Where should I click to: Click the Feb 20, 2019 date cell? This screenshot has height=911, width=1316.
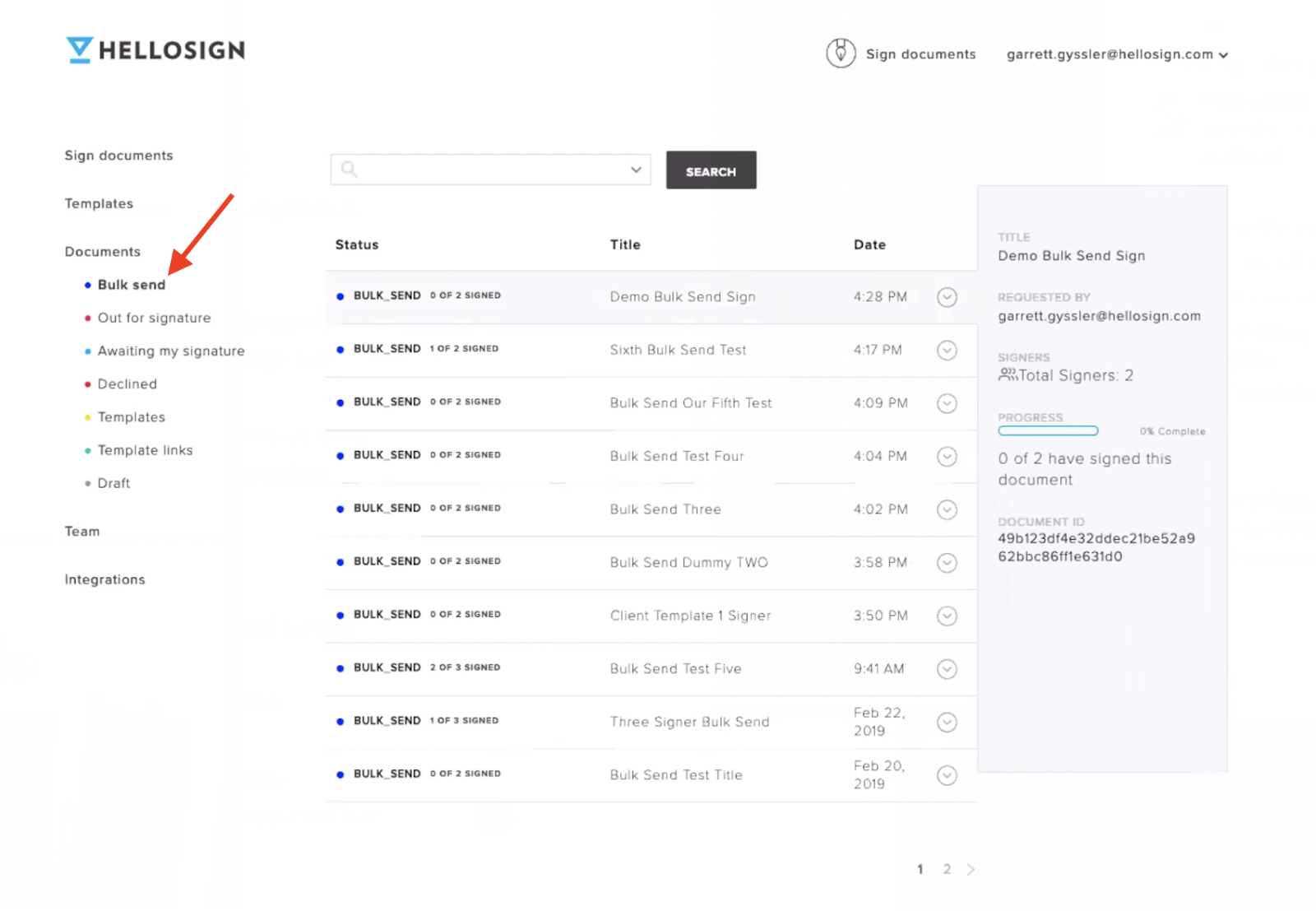pyautogui.click(x=879, y=775)
